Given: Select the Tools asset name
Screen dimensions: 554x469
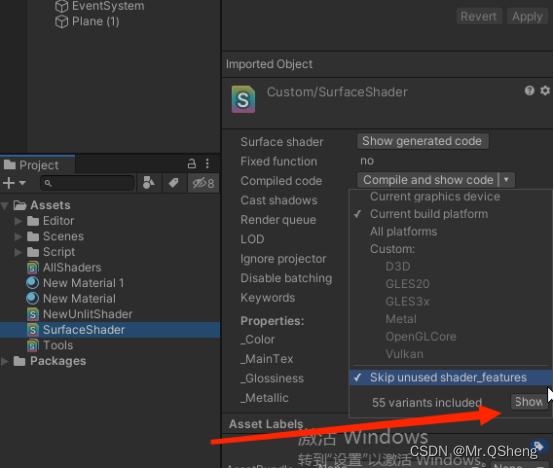Looking at the screenshot, I should pos(58,346).
